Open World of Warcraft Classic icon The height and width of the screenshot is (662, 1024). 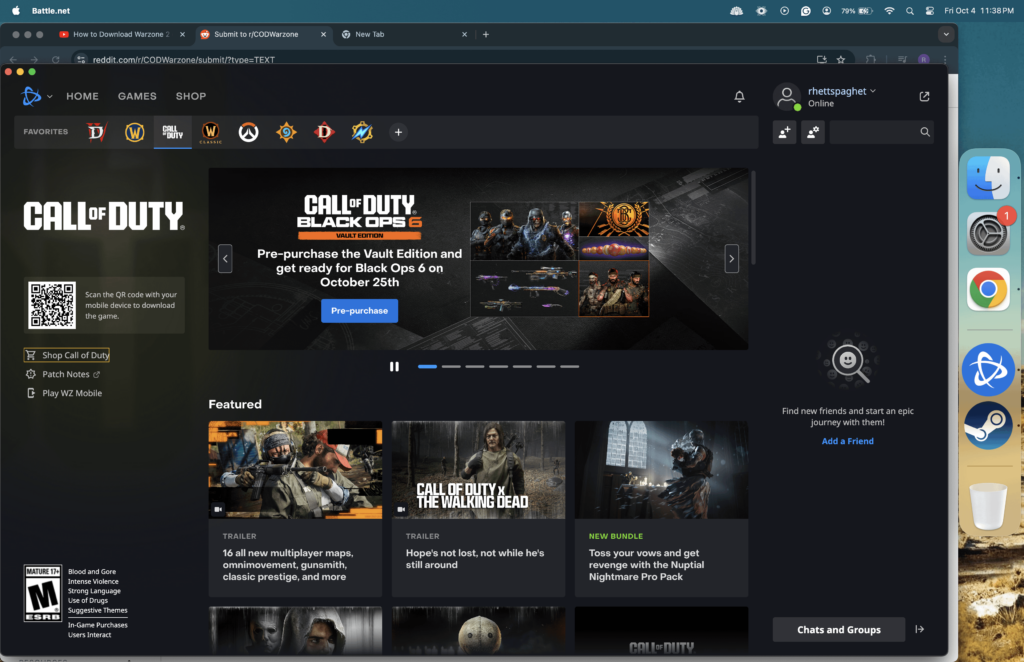click(x=210, y=133)
